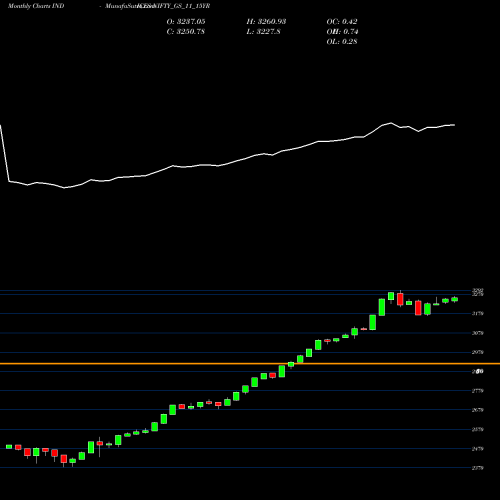Image resolution: width=500 pixels, height=500 pixels.
Task: Click the 2379 price axis label
Action: point(478,468)
